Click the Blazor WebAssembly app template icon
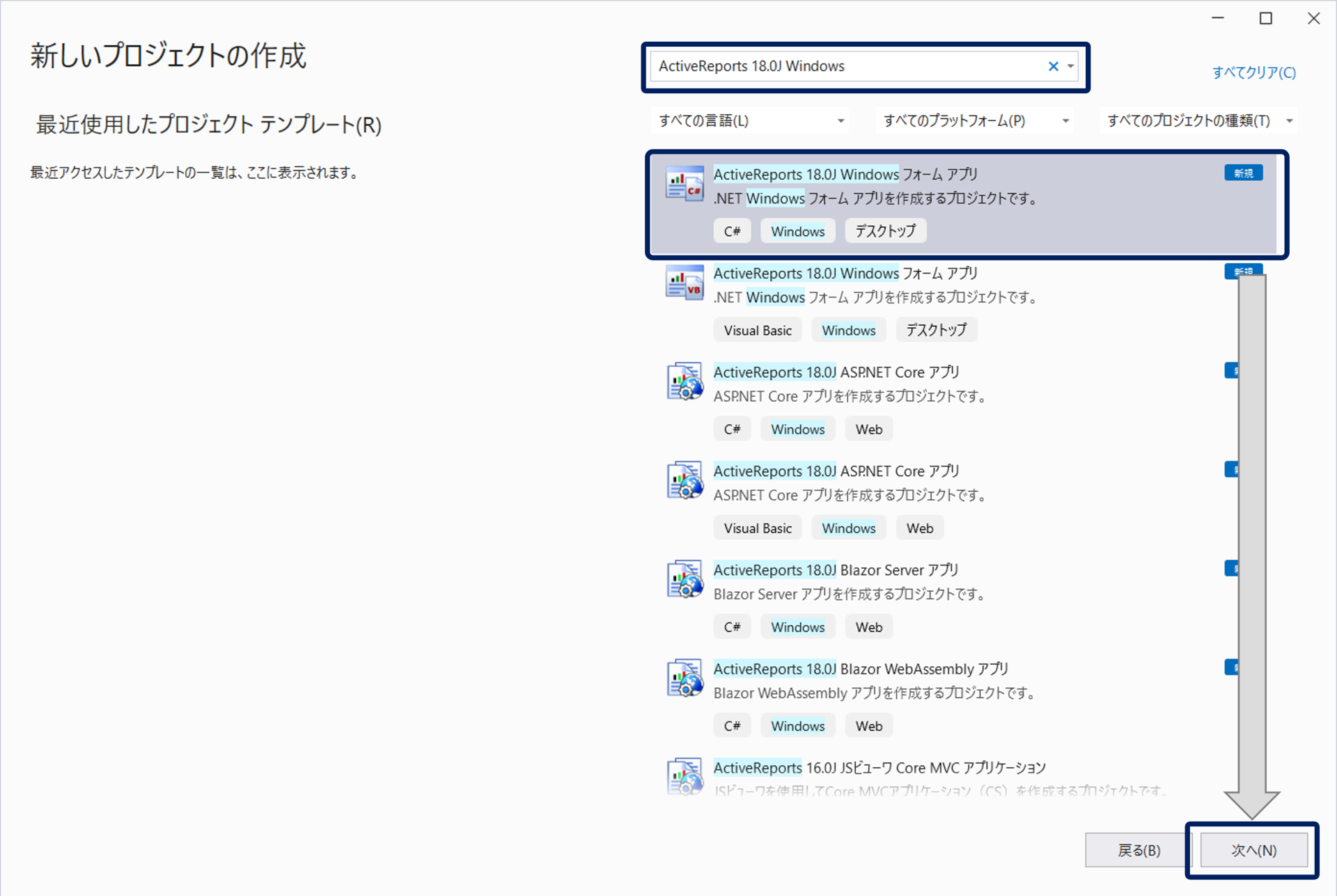Image resolution: width=1337 pixels, height=896 pixels. [684, 678]
